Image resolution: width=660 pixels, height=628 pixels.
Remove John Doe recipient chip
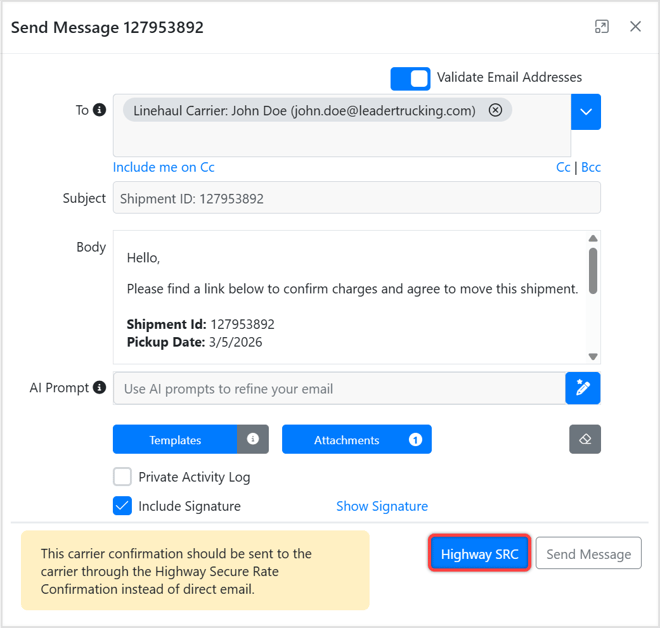tap(495, 111)
